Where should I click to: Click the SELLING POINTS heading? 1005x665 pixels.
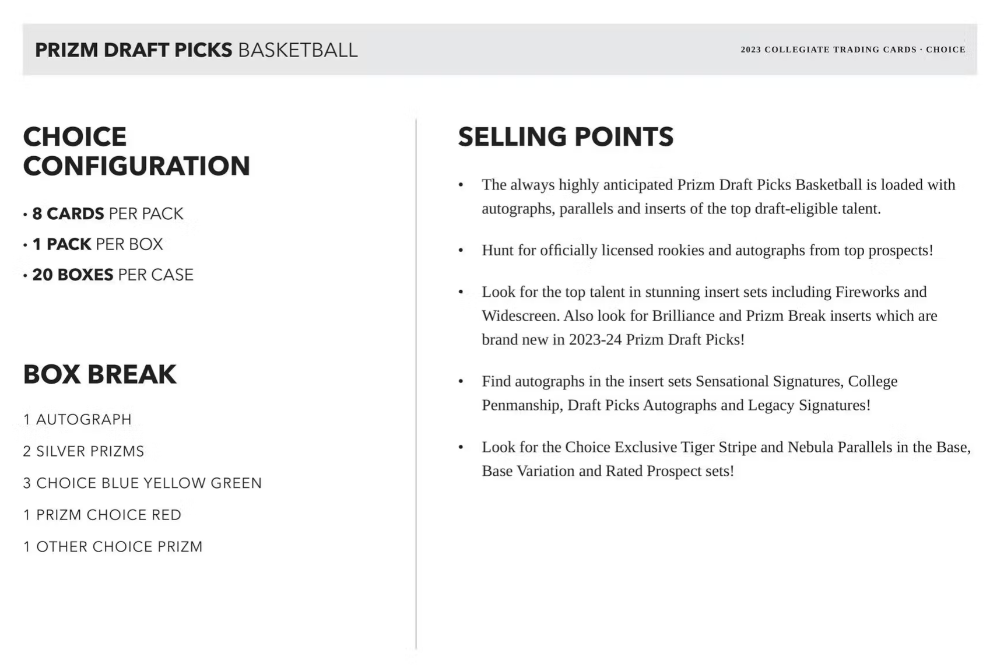coord(565,137)
